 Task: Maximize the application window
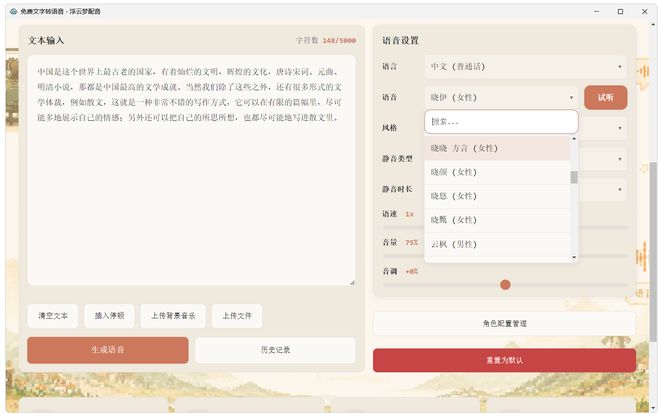(620, 11)
